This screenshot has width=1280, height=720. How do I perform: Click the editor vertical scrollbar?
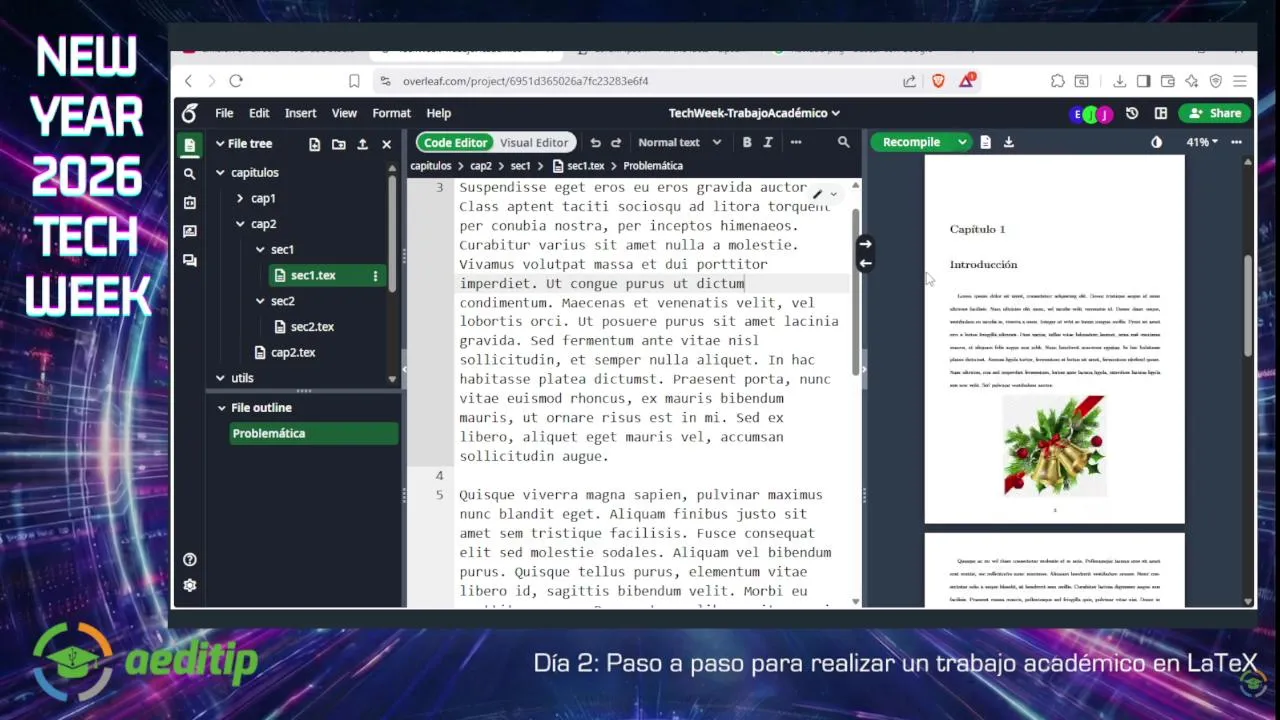coord(855,290)
